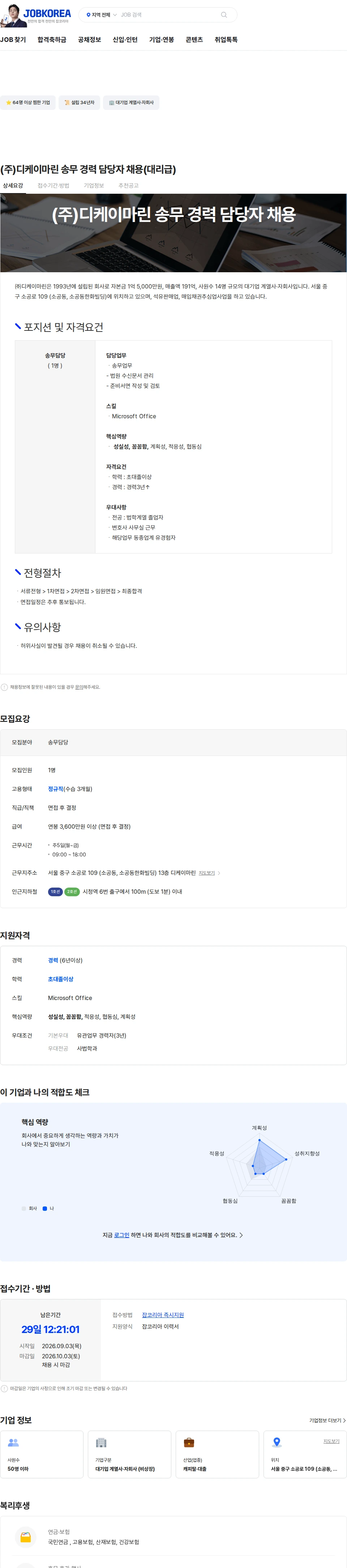Image resolution: width=347 pixels, height=1568 pixels.
Task: Open the 취업톡톡 menu
Action: pyautogui.click(x=226, y=39)
